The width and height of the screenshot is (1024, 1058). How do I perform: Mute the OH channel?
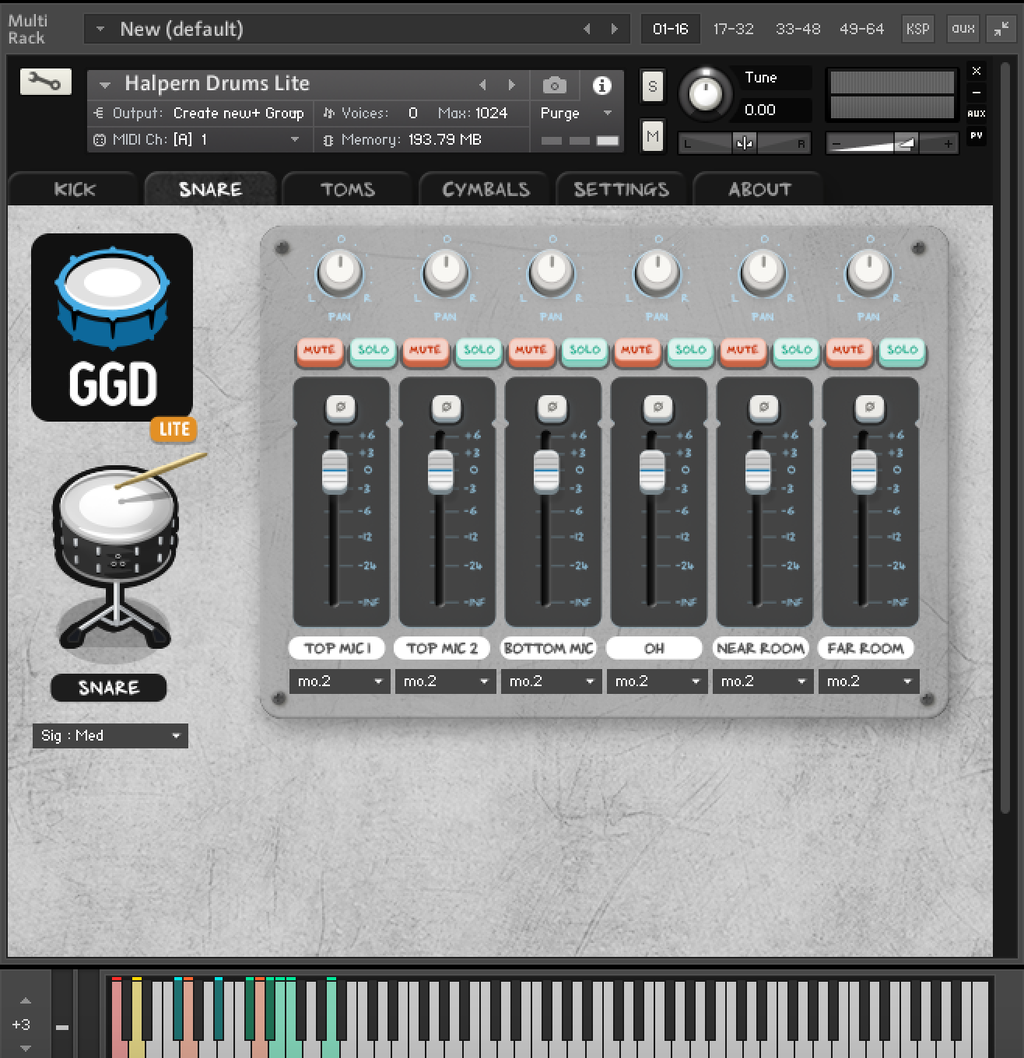[637, 350]
